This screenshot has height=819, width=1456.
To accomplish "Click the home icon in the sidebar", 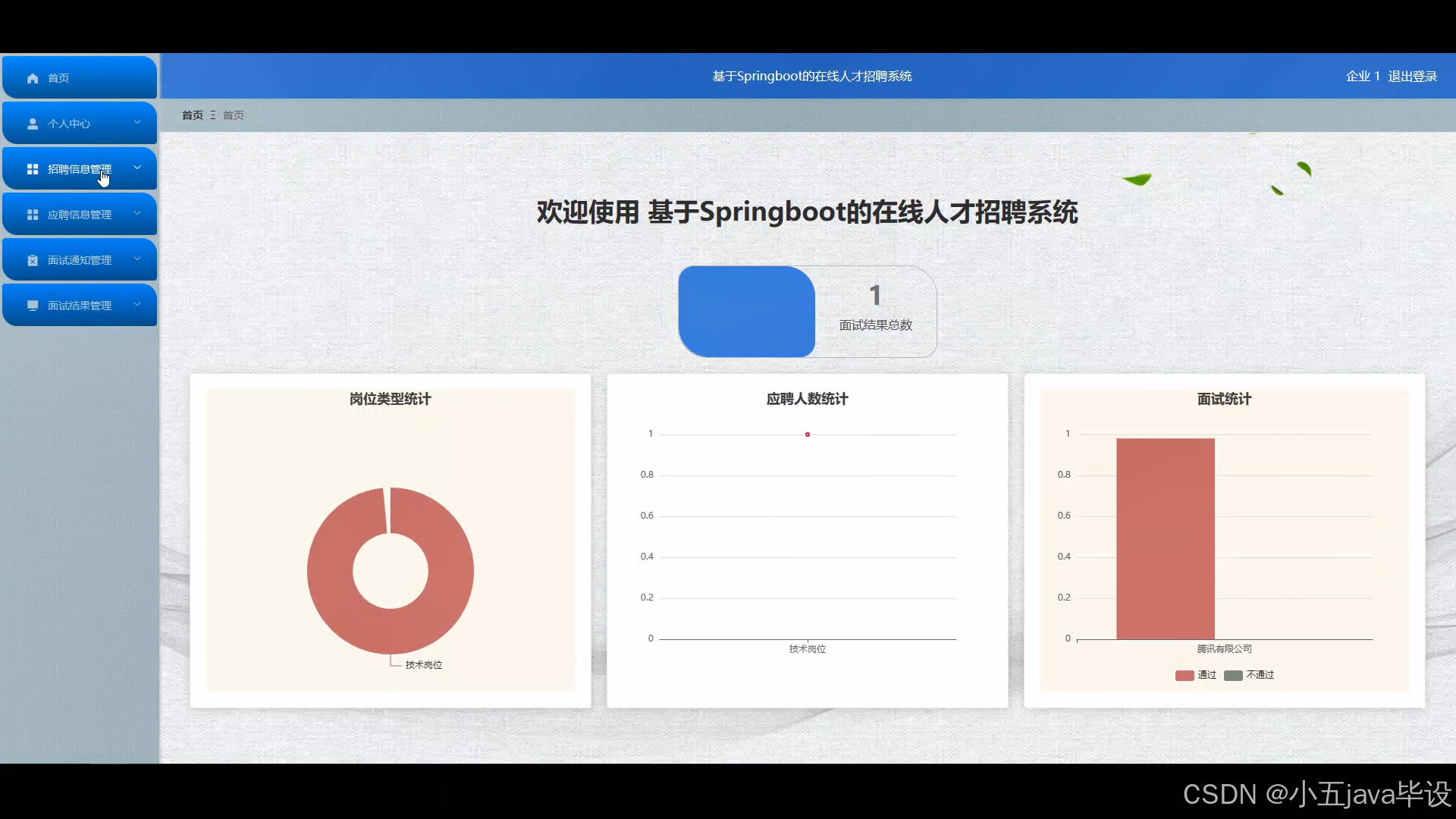I will [33, 78].
